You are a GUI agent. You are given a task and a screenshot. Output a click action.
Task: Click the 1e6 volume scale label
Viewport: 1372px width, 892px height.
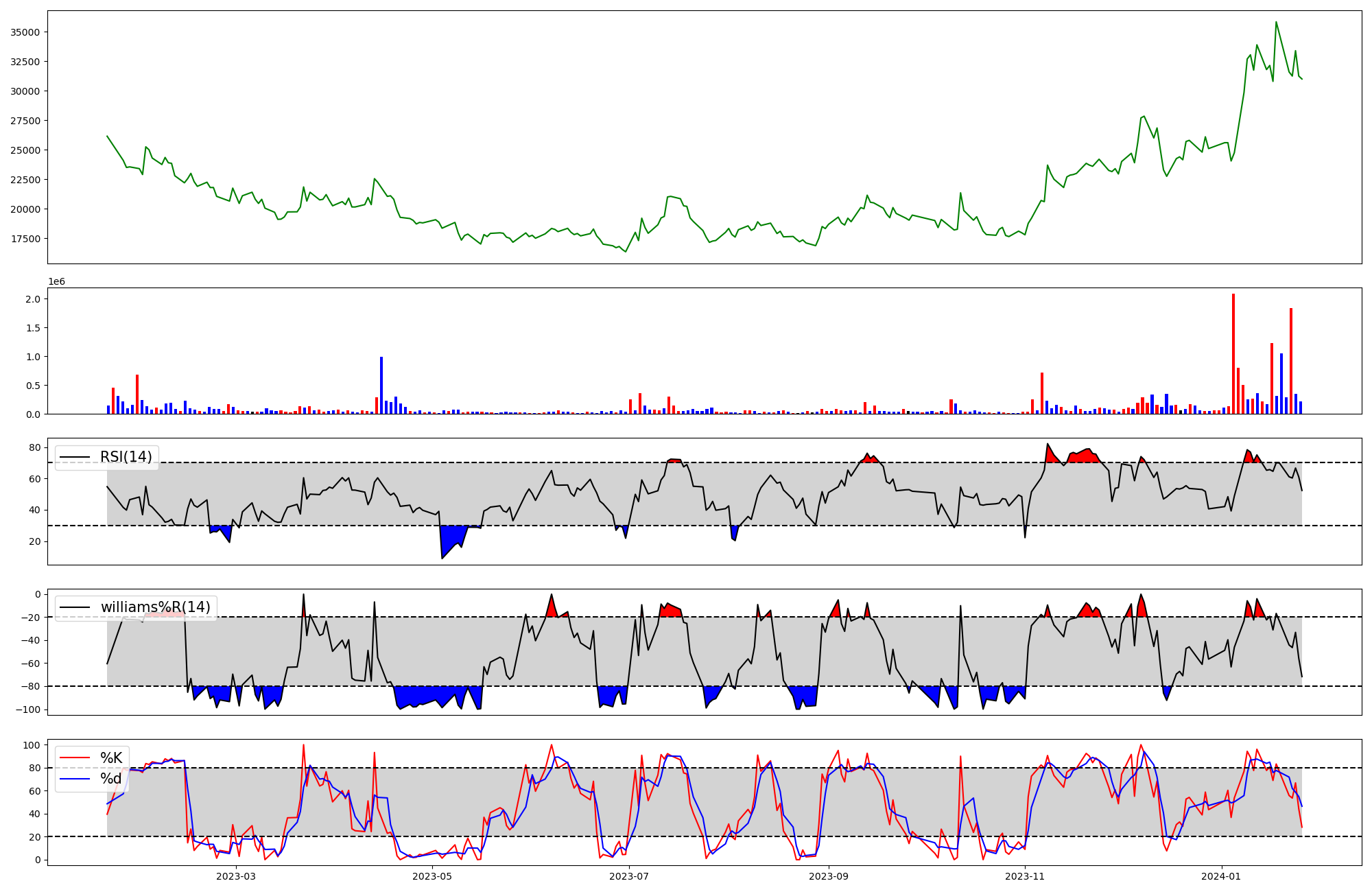click(x=56, y=281)
